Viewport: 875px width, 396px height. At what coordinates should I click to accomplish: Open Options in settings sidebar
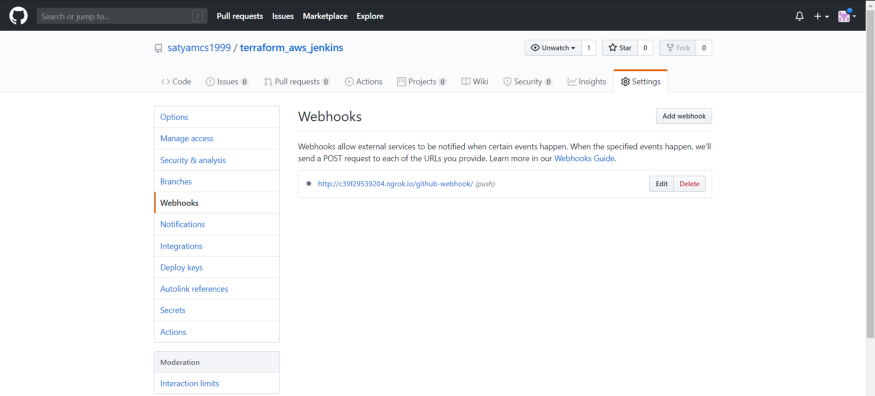(217, 117)
